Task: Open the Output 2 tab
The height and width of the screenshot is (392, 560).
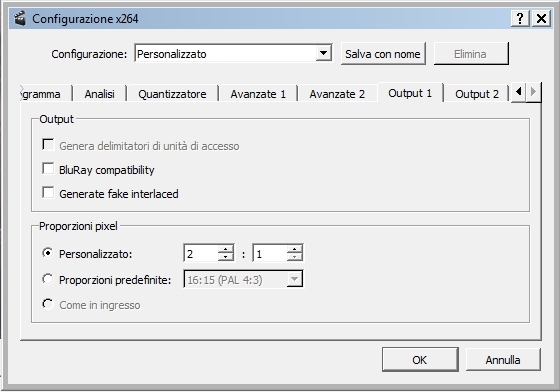Action: (x=477, y=94)
